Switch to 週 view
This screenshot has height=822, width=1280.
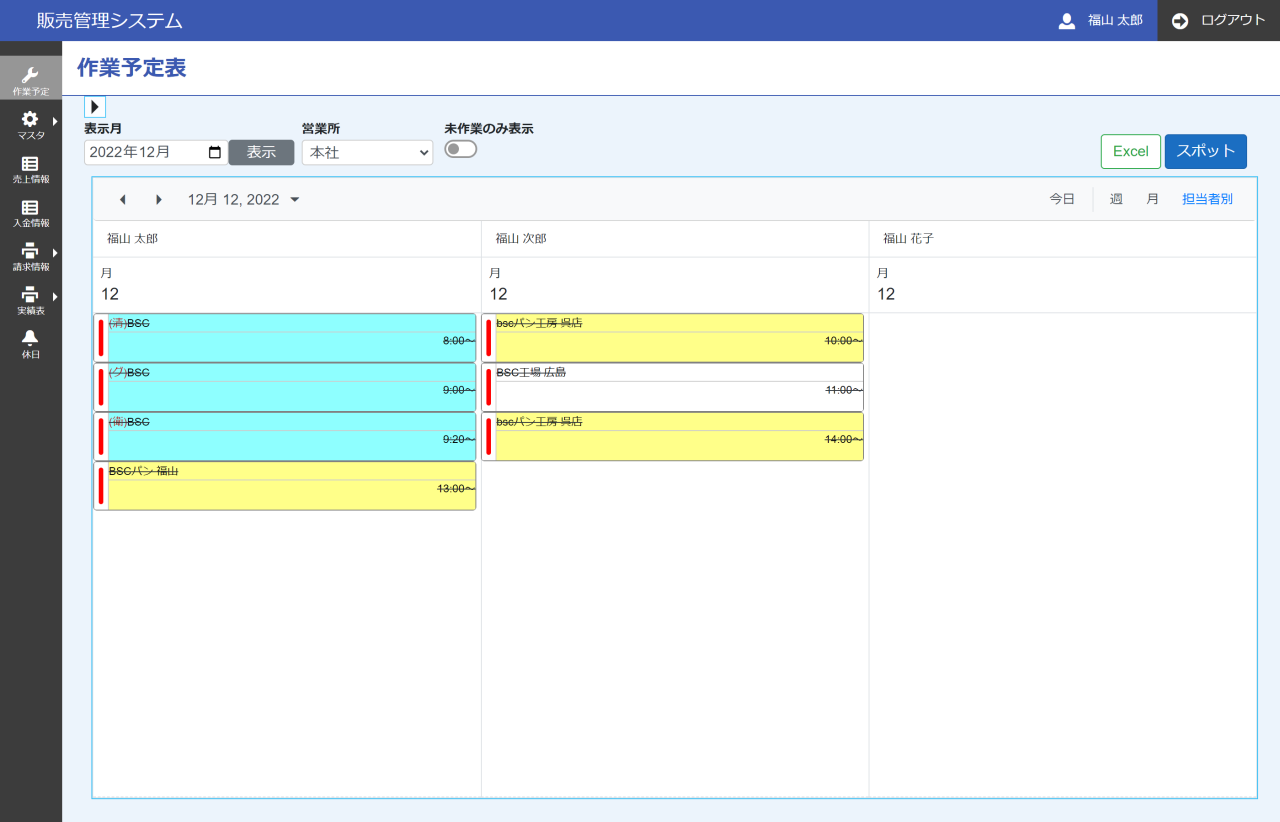1116,199
